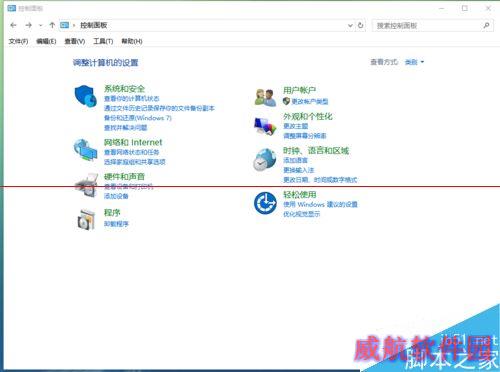Click 选择家庭组和共享选项 link
The image size is (500, 372).
pyautogui.click(x=135, y=162)
